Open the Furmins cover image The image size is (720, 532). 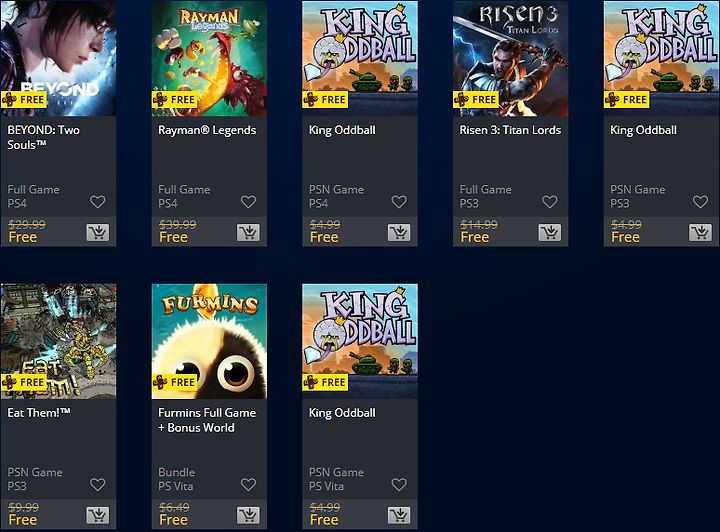click(x=209, y=341)
